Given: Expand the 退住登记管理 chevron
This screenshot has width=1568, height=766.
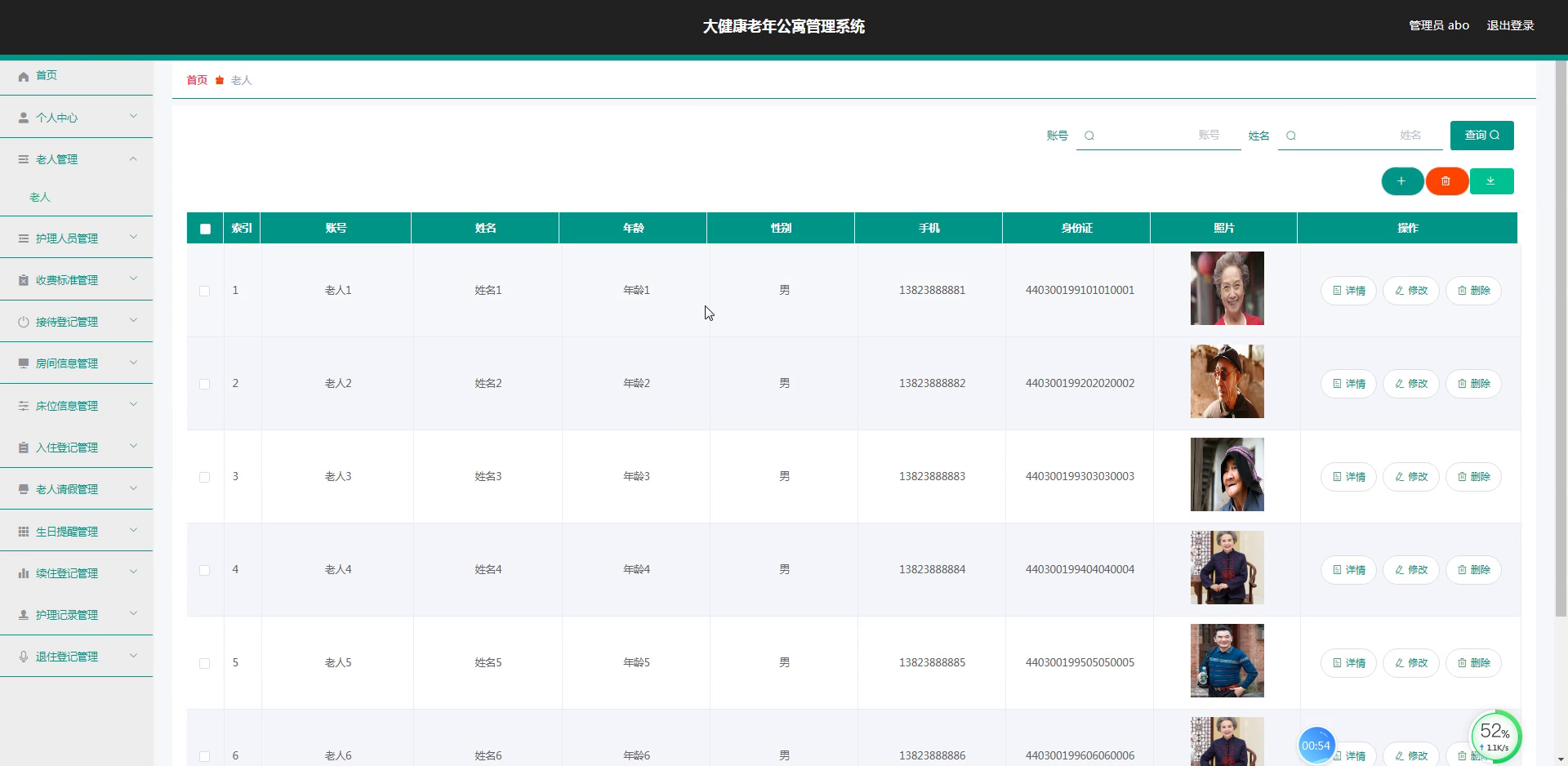Looking at the screenshot, I should (133, 656).
